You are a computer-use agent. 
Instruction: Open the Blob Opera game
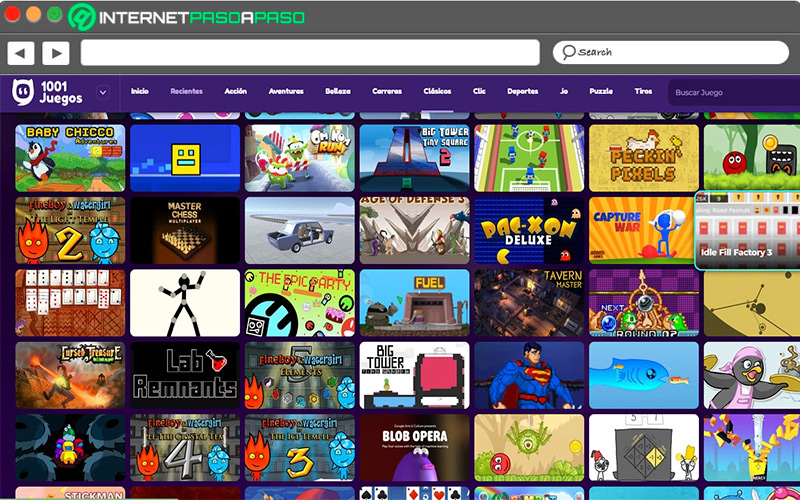[414, 448]
